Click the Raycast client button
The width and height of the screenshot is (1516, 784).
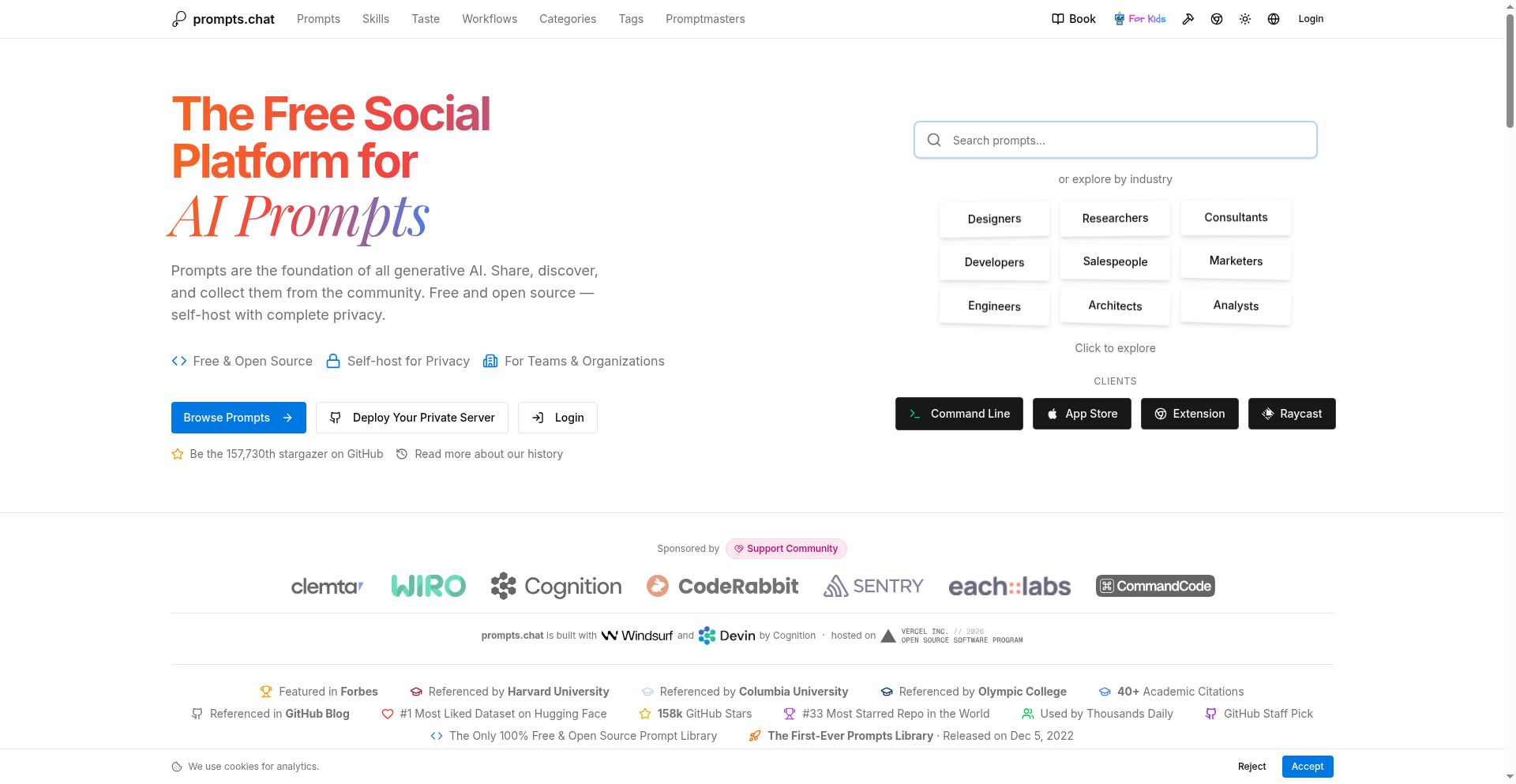coord(1291,414)
